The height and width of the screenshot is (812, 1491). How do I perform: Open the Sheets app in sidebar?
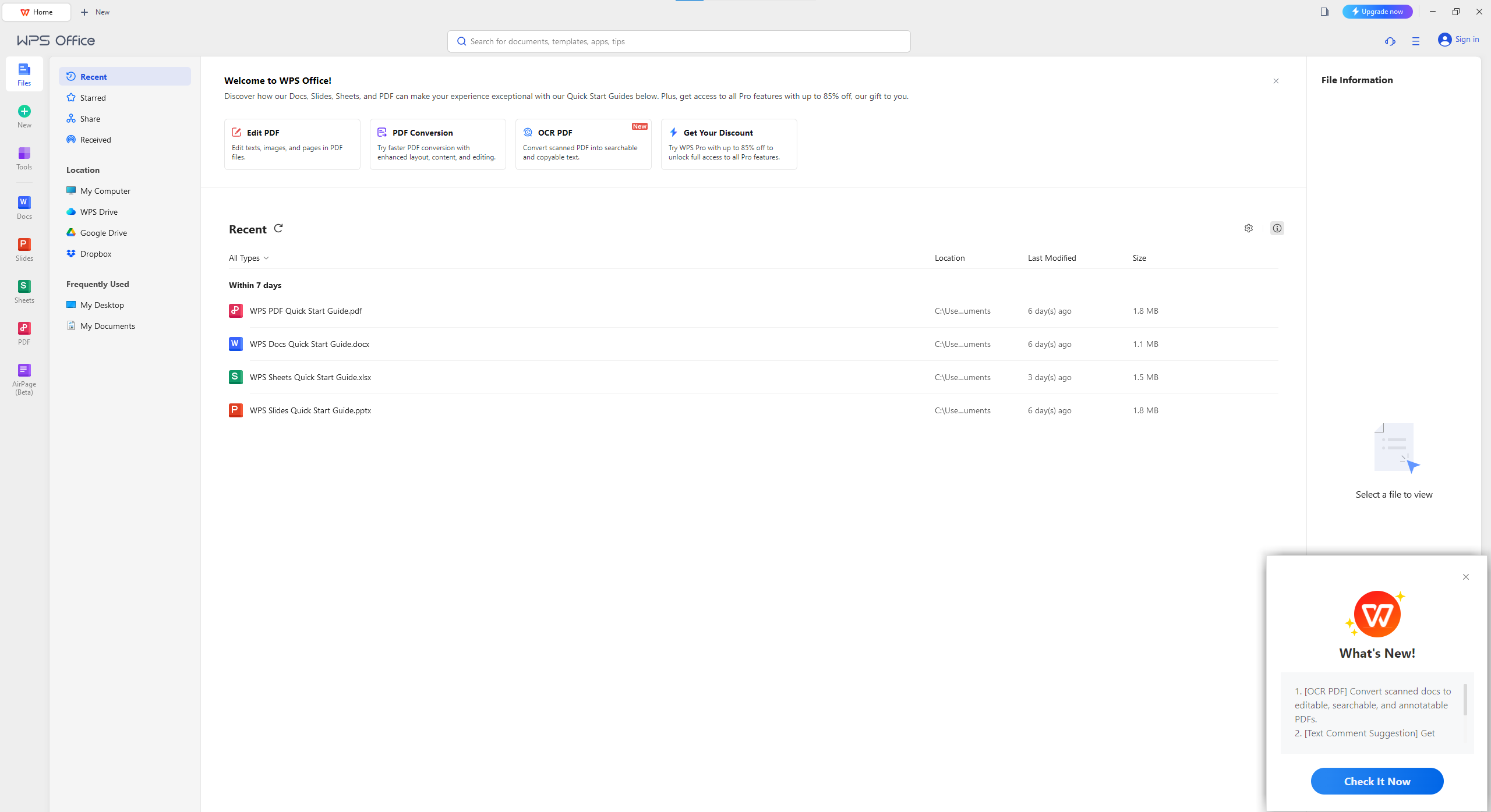click(24, 291)
